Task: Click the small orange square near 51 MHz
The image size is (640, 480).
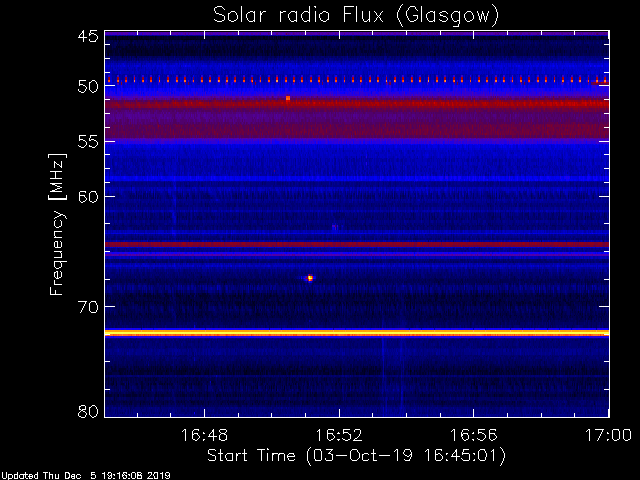Action: (288, 98)
